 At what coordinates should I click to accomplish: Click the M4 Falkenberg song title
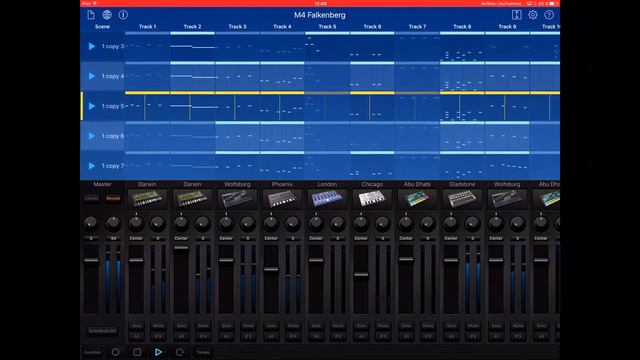coord(320,15)
